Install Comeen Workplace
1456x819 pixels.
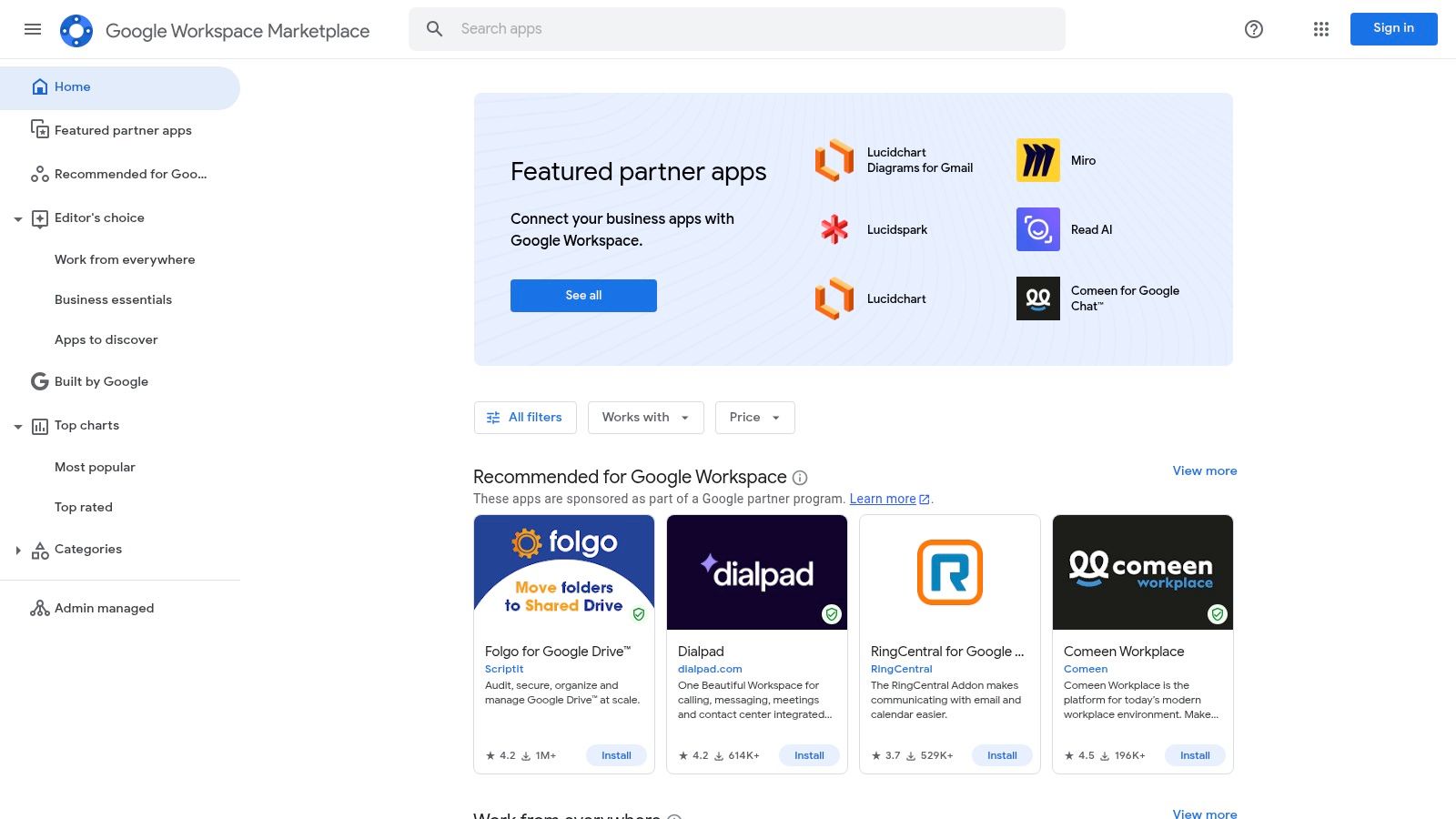tap(1195, 755)
